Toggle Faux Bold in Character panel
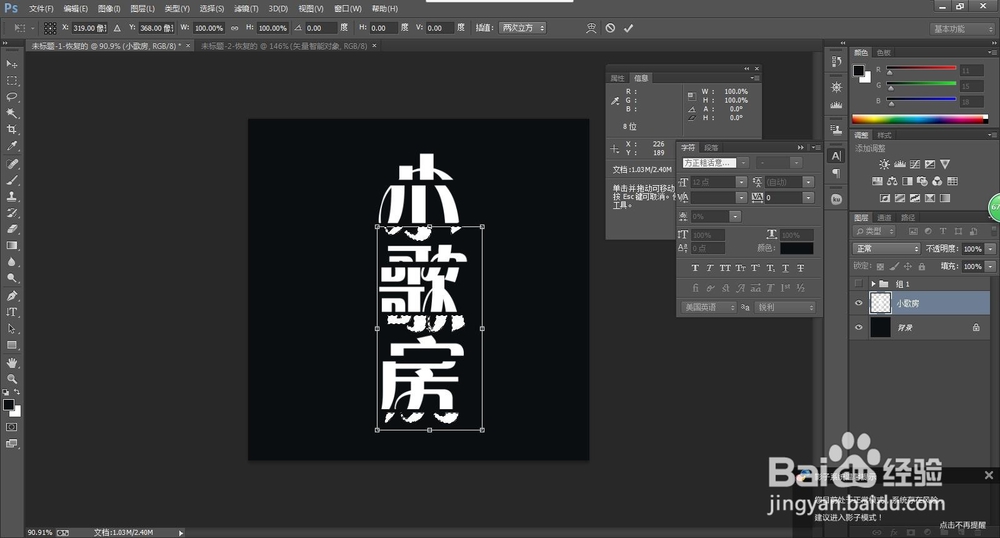Viewport: 1000px width, 538px height. click(695, 268)
